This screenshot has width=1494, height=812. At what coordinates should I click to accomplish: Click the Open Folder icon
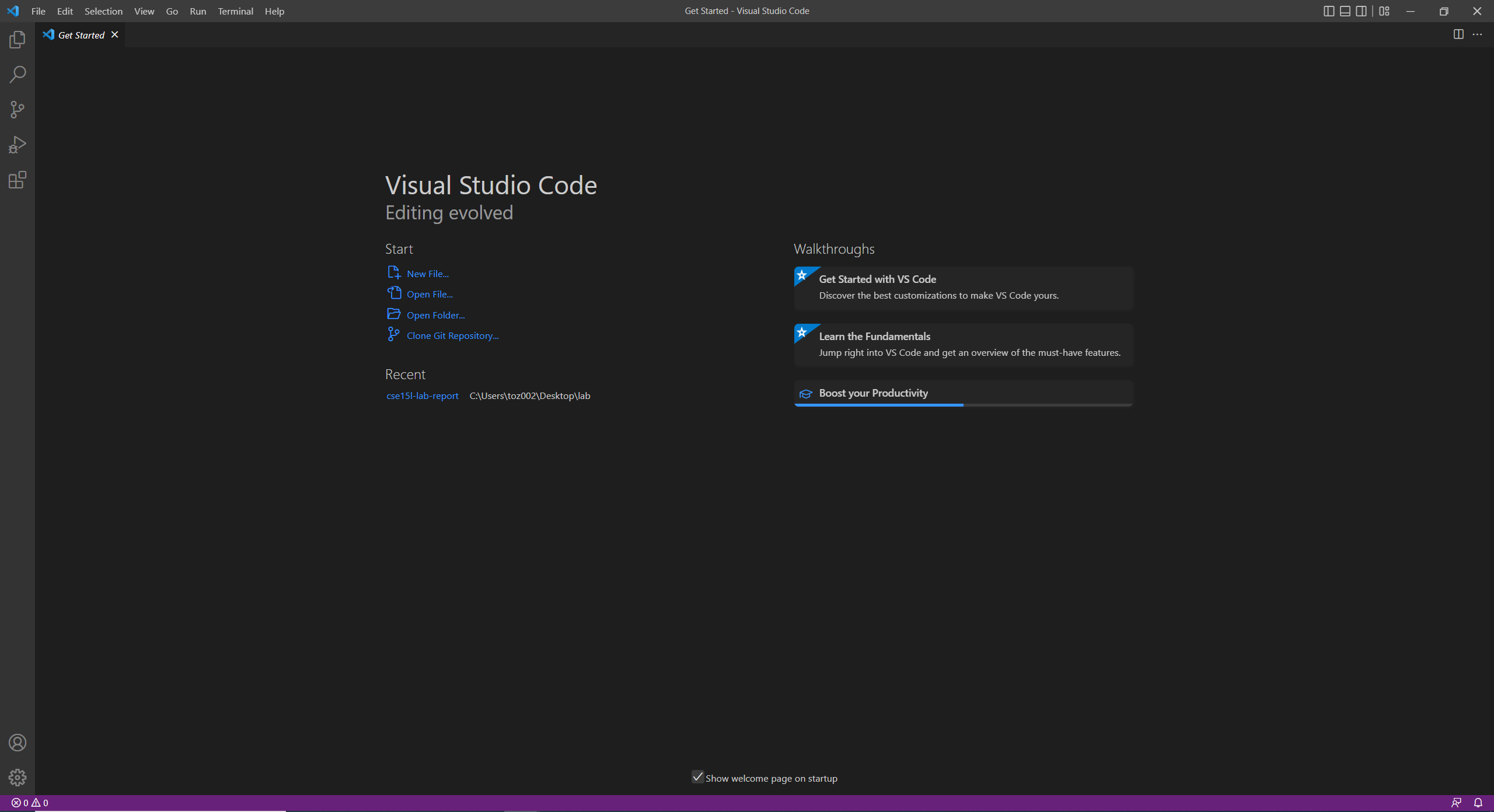click(394, 314)
